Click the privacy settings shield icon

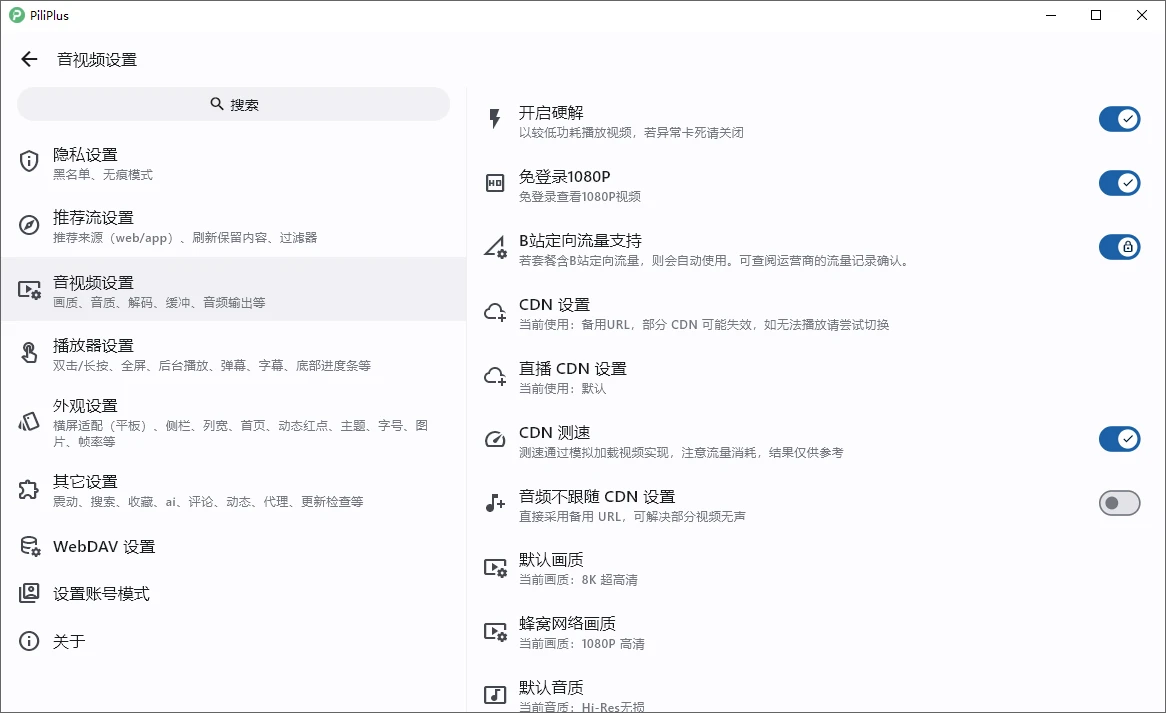pyautogui.click(x=27, y=163)
